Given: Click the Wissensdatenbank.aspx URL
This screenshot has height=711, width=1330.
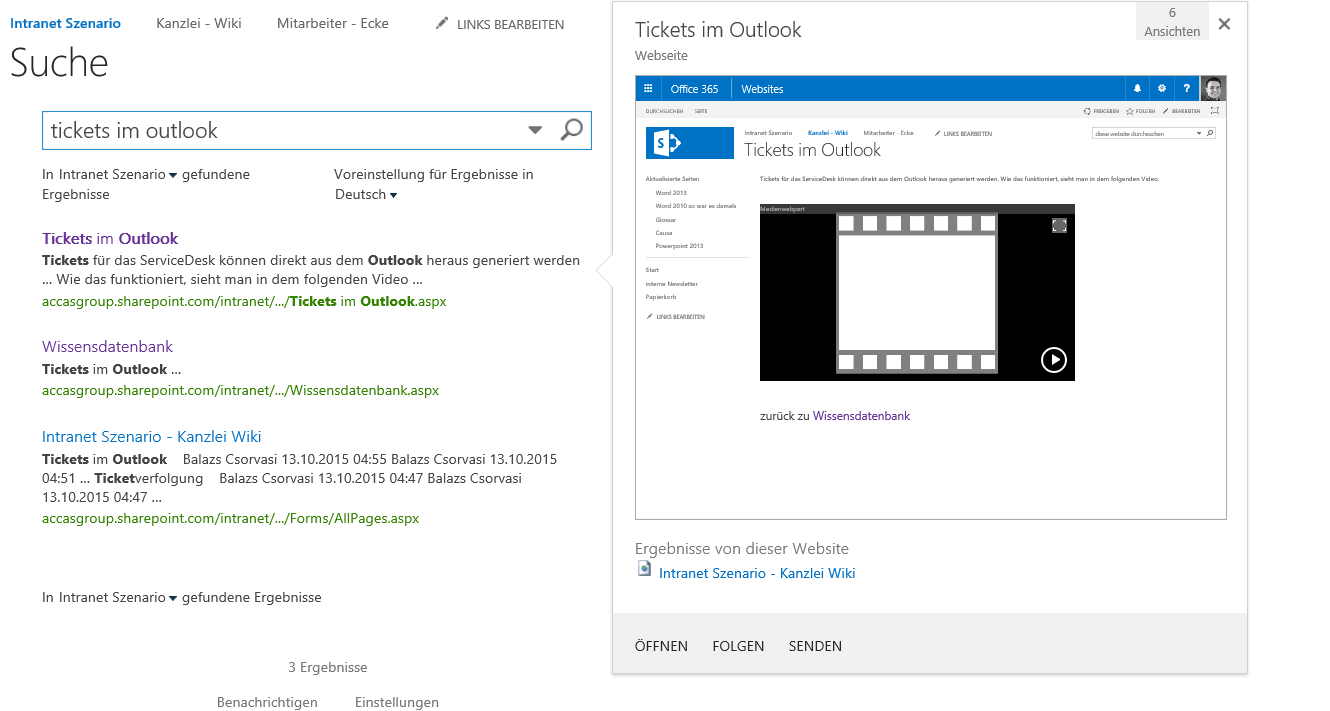Looking at the screenshot, I should pos(240,390).
